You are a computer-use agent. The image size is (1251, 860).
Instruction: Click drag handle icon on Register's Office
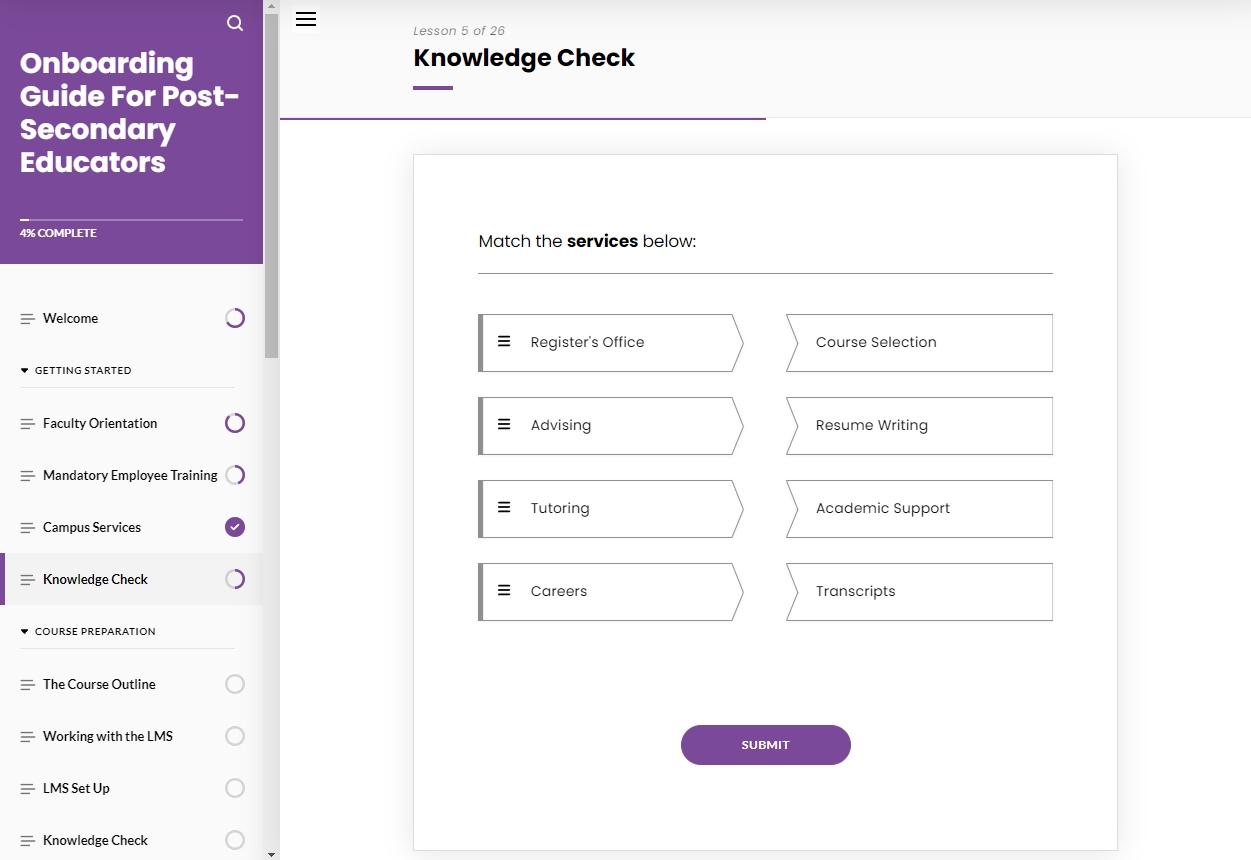(504, 342)
